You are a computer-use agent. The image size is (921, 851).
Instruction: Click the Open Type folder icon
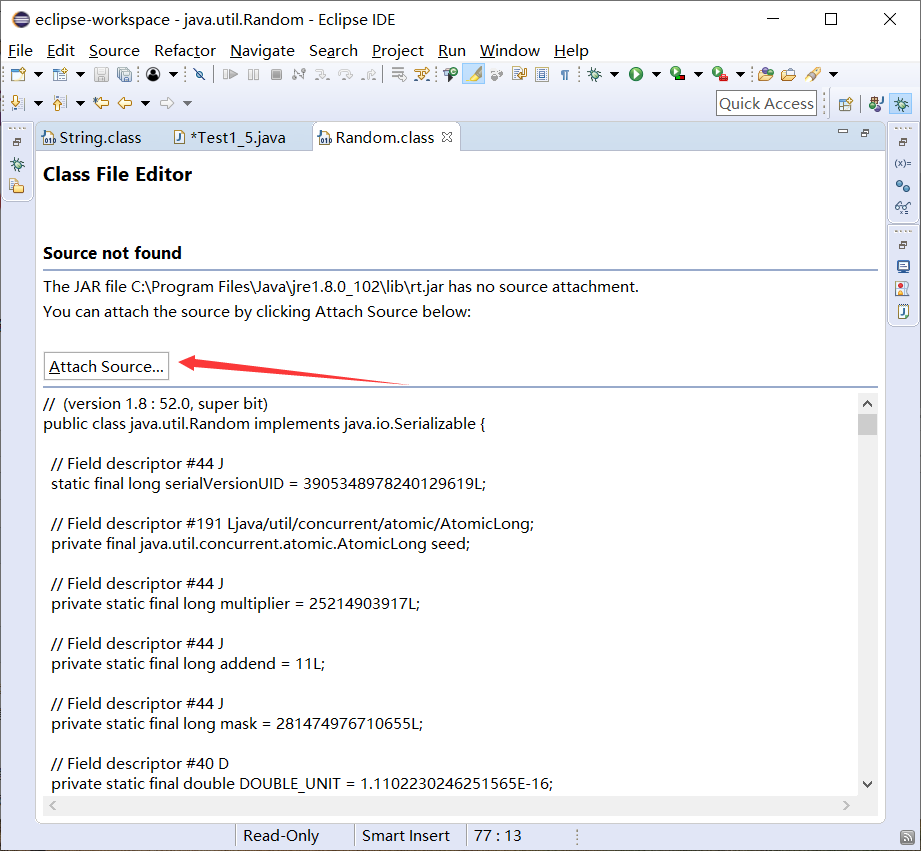click(765, 74)
